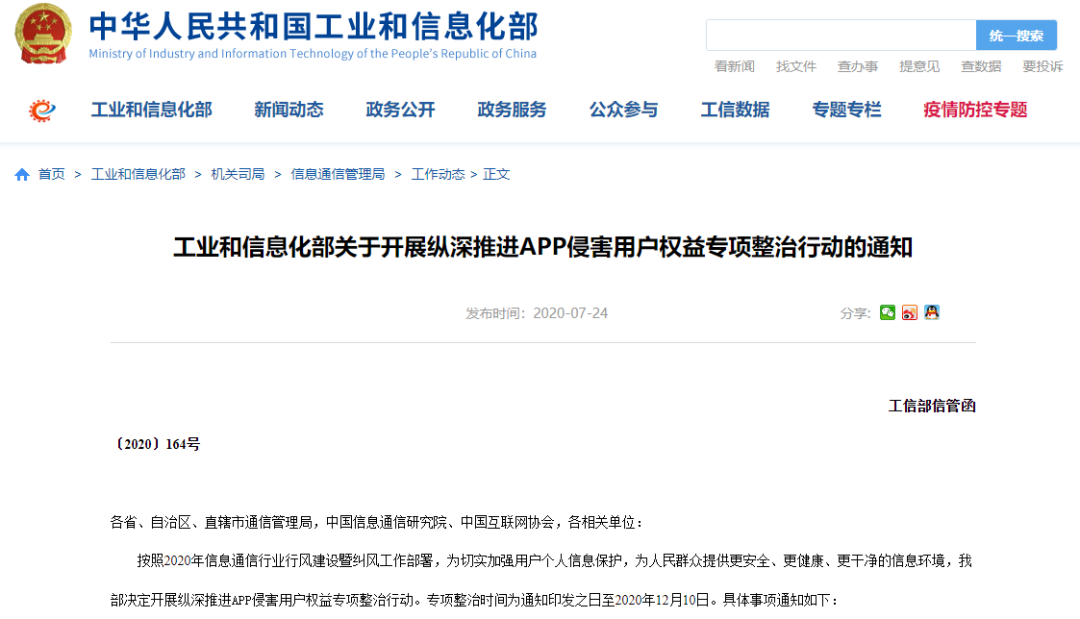Share article via WeChat icon
1080x619 pixels.
pos(887,313)
